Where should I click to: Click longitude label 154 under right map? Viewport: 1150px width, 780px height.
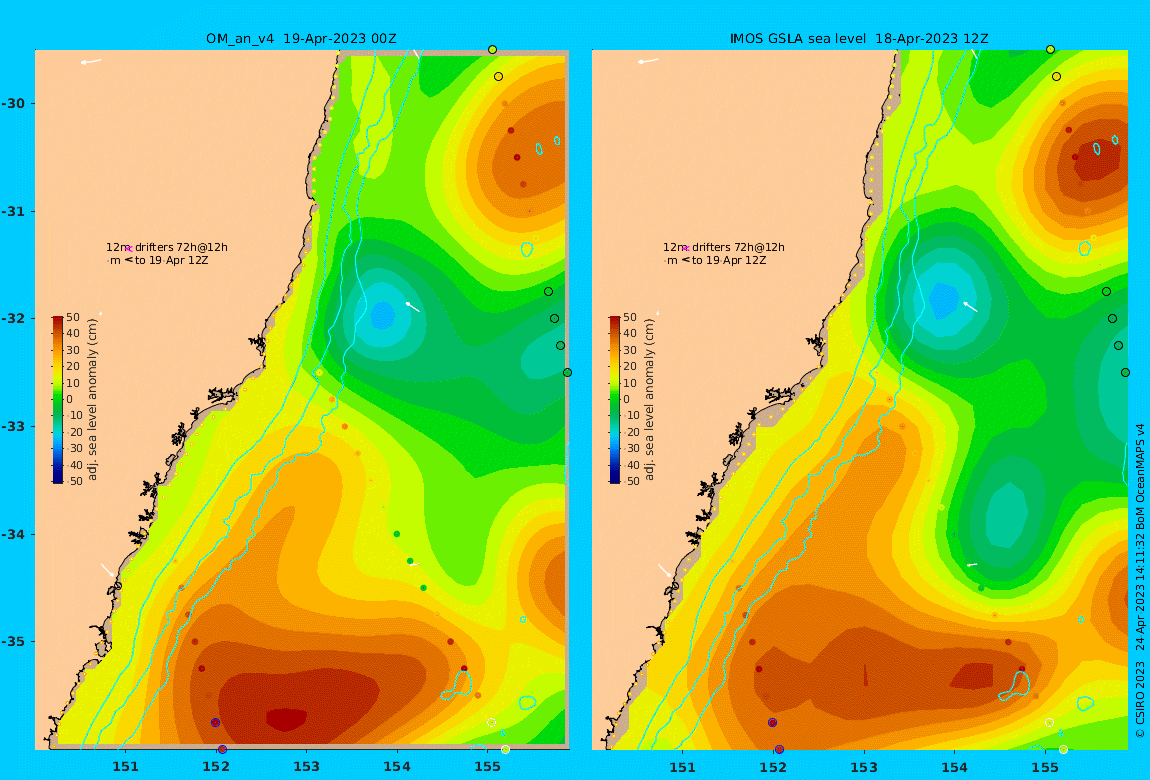(x=954, y=767)
